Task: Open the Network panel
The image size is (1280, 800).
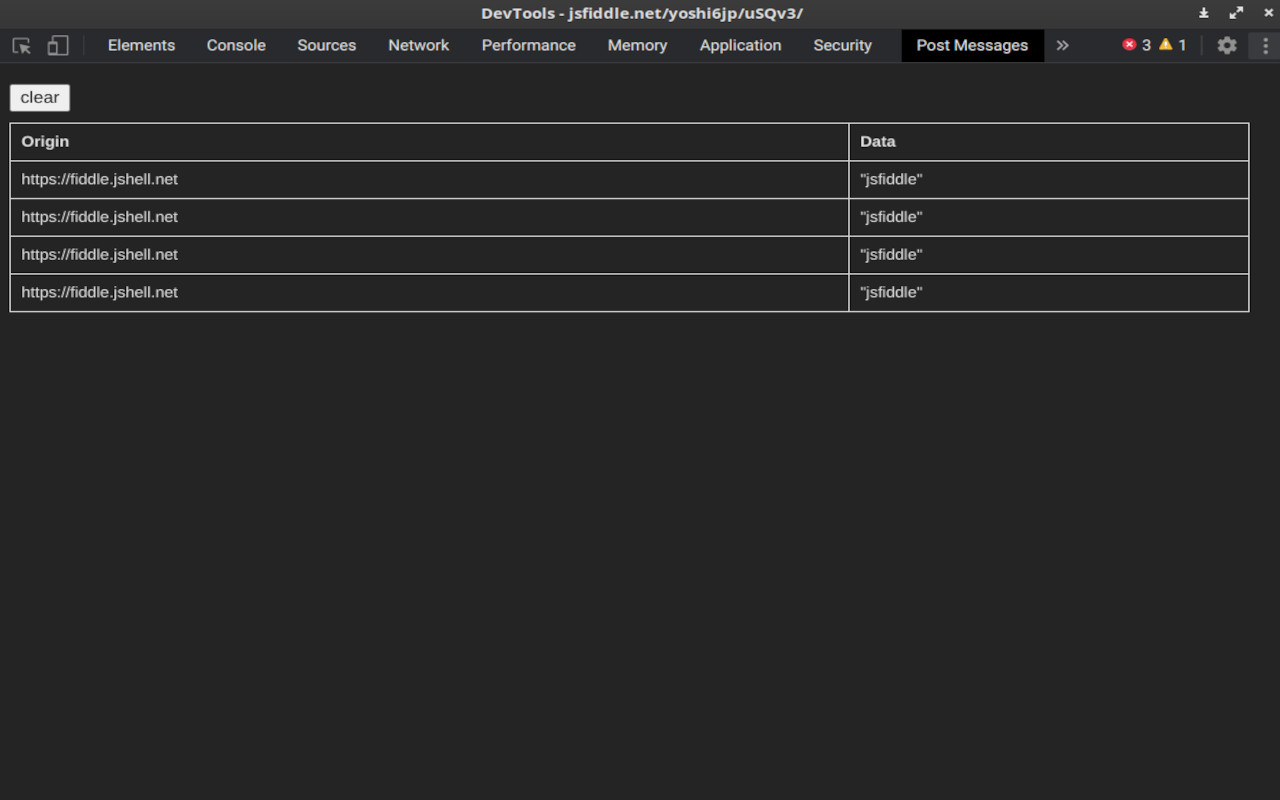Action: (x=418, y=45)
